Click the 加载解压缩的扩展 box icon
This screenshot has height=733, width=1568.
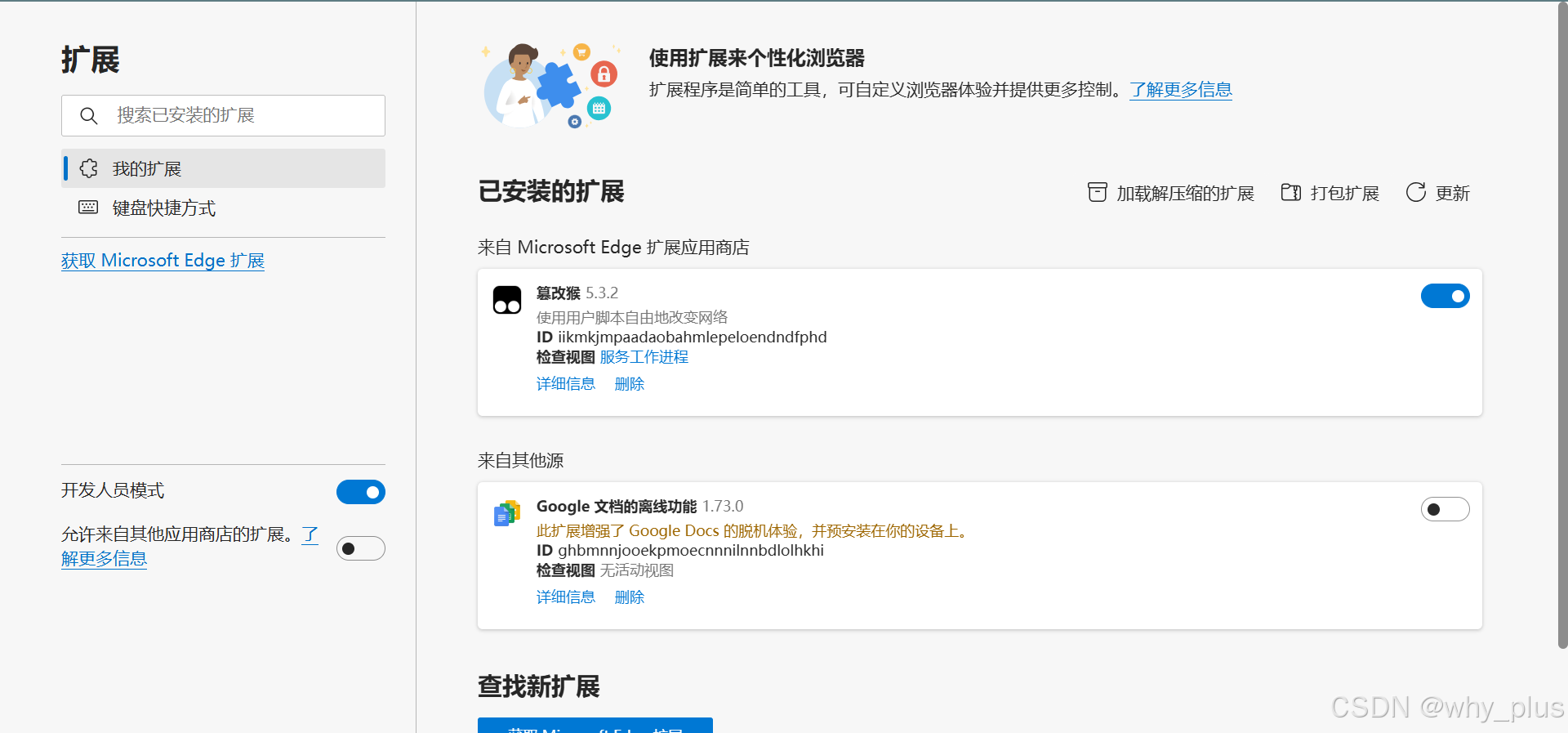coord(1098,192)
